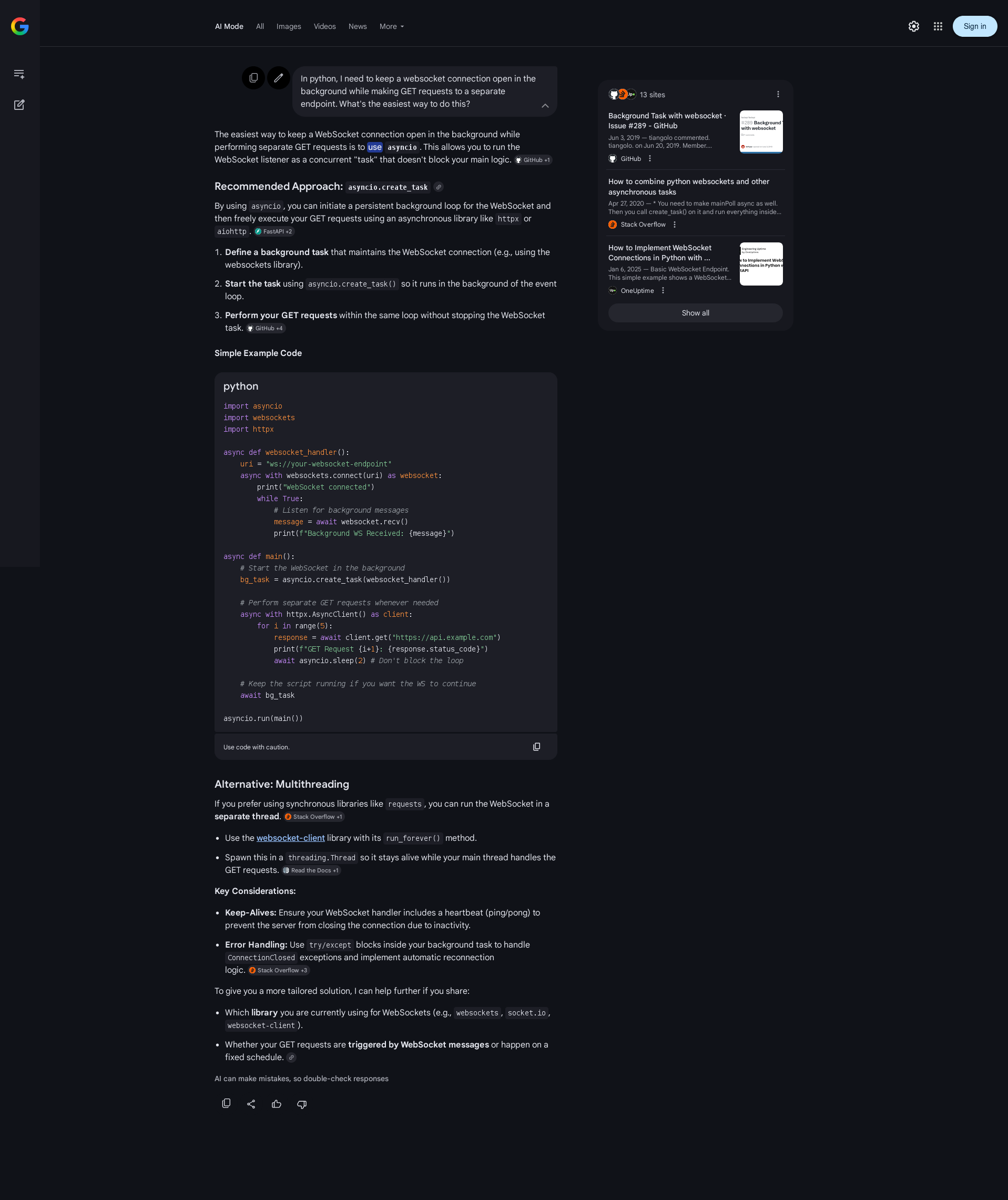Click the highlighted word 'use' in the intro
Viewport: 1008px width, 1200px height.
[x=375, y=147]
